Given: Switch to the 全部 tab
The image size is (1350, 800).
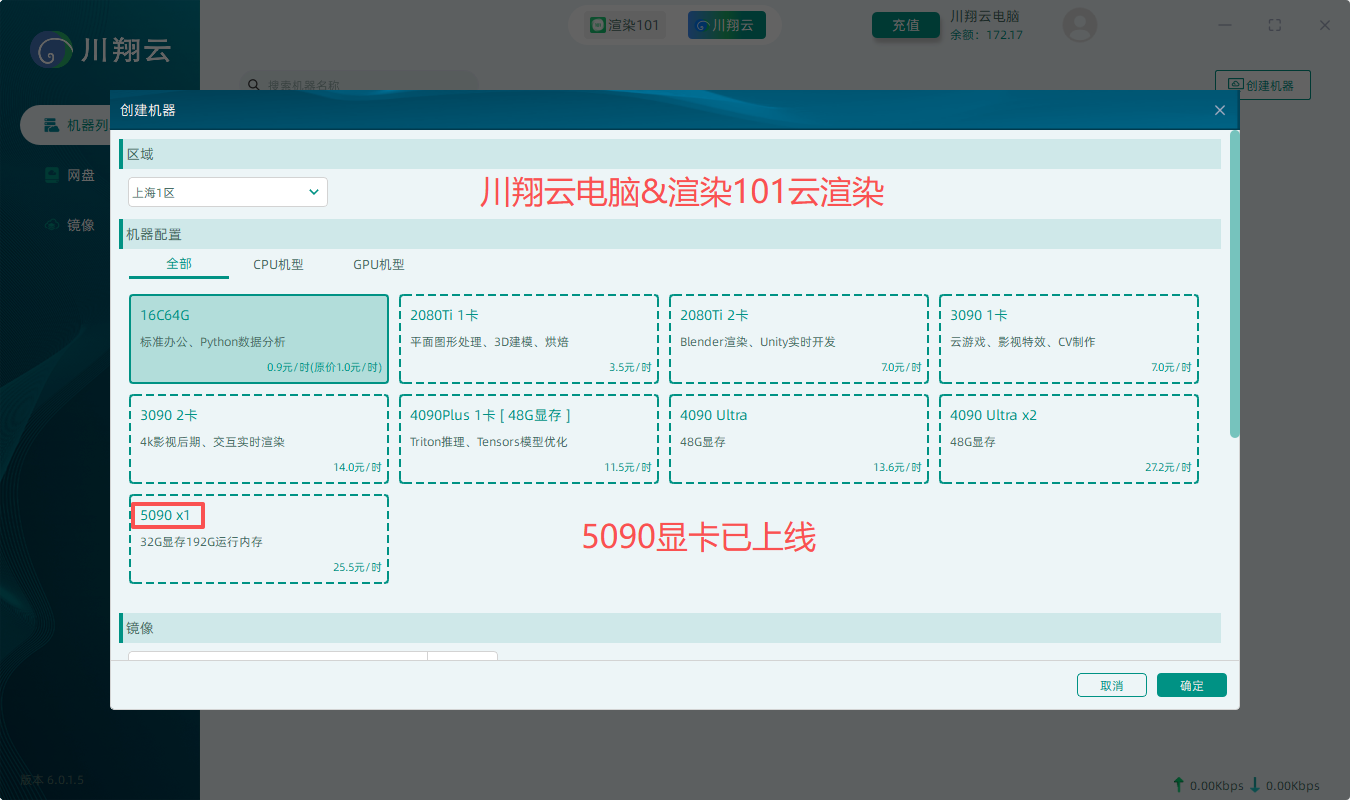Looking at the screenshot, I should 179,265.
